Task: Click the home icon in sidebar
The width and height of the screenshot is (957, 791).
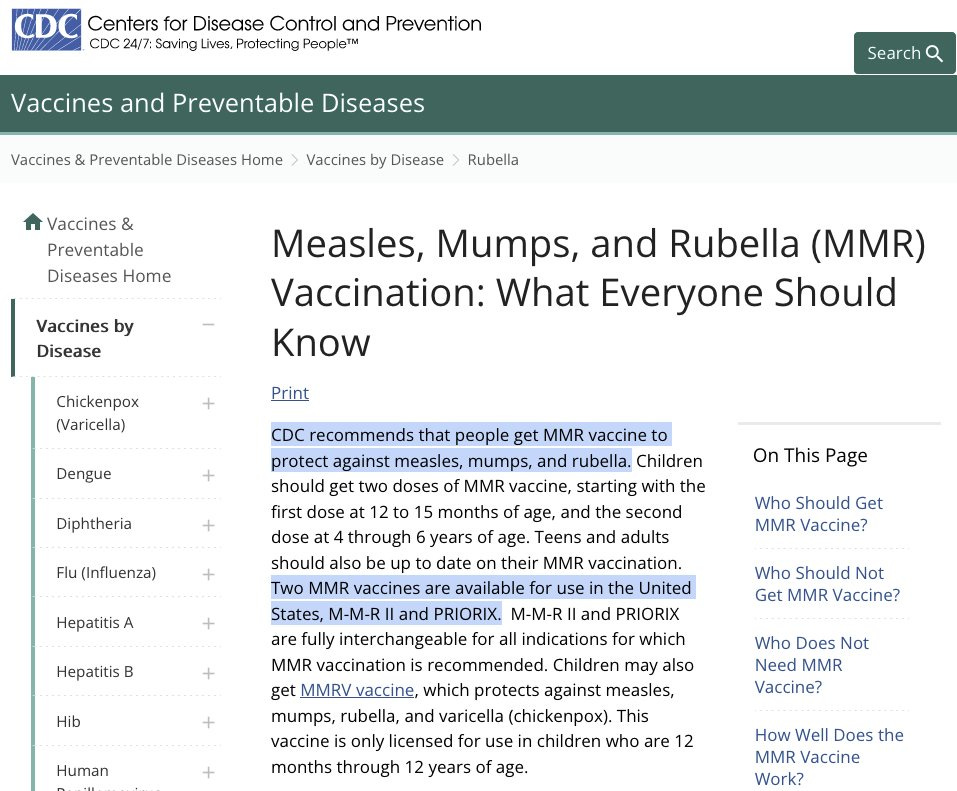Action: click(32, 222)
